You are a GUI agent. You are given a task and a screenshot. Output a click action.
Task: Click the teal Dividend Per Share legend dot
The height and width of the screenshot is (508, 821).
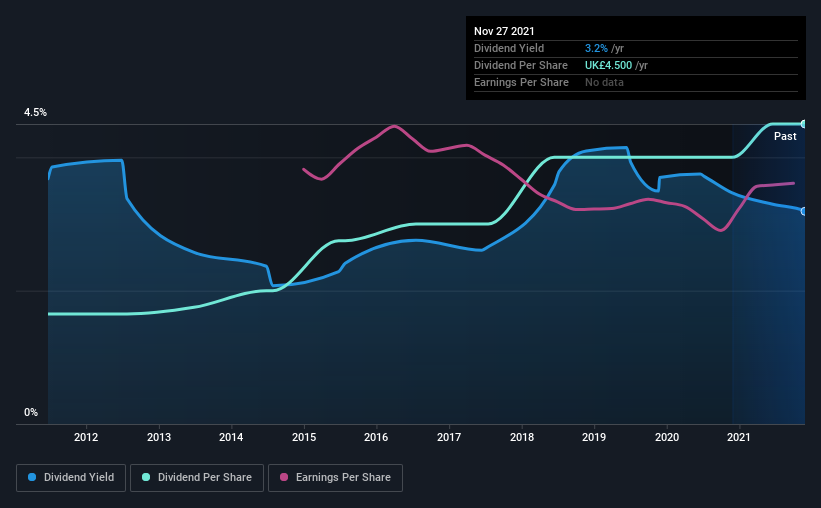(x=146, y=477)
